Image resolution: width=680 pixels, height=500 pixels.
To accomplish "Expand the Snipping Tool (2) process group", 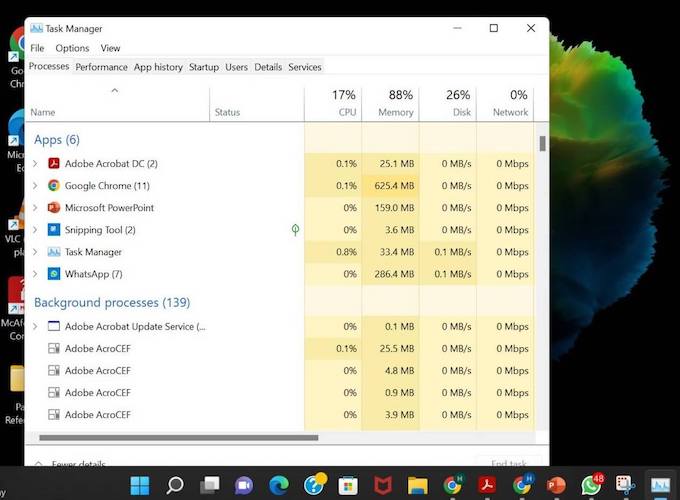I will click(35, 230).
